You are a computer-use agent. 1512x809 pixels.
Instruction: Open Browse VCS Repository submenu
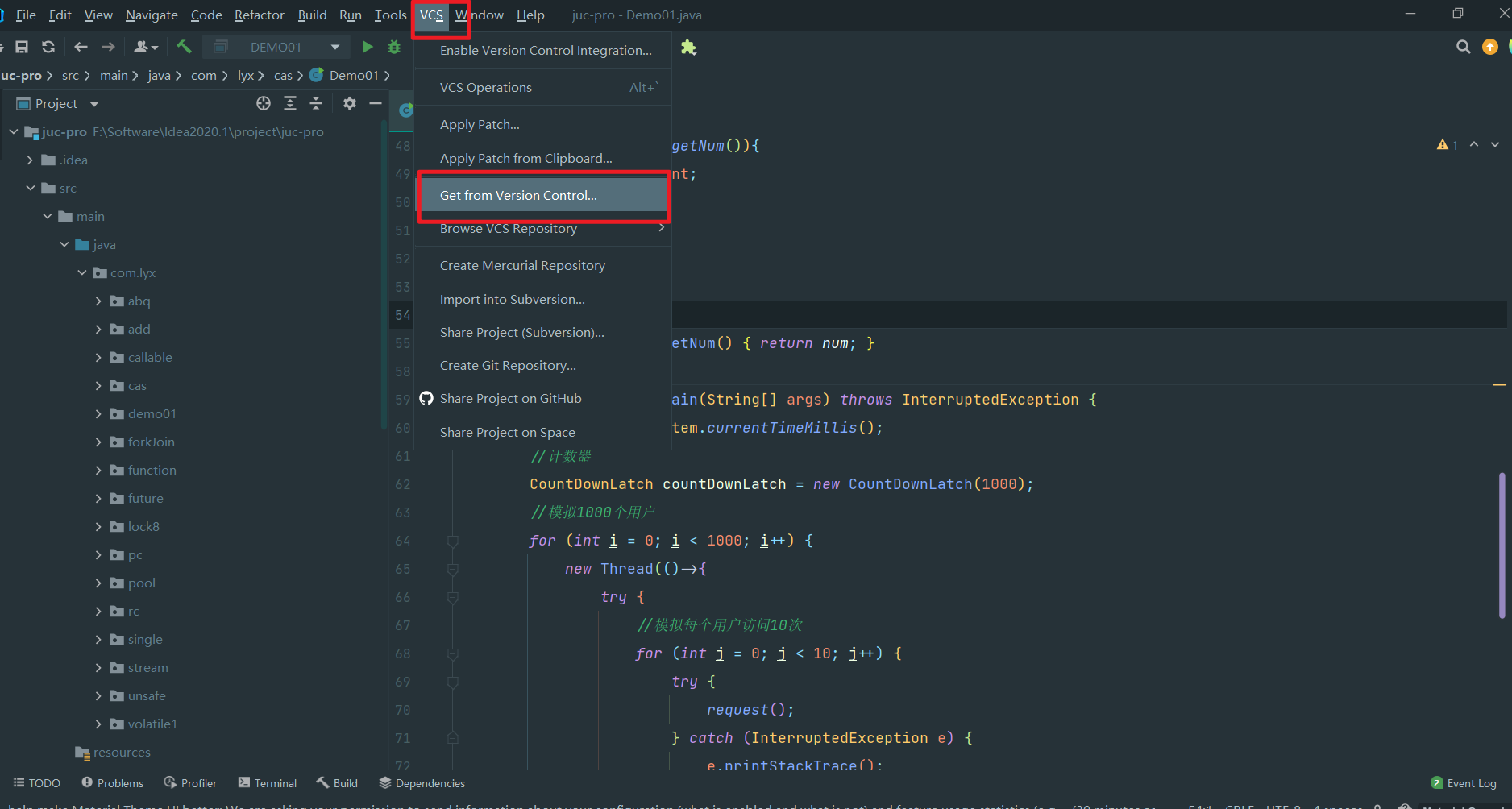click(542, 229)
